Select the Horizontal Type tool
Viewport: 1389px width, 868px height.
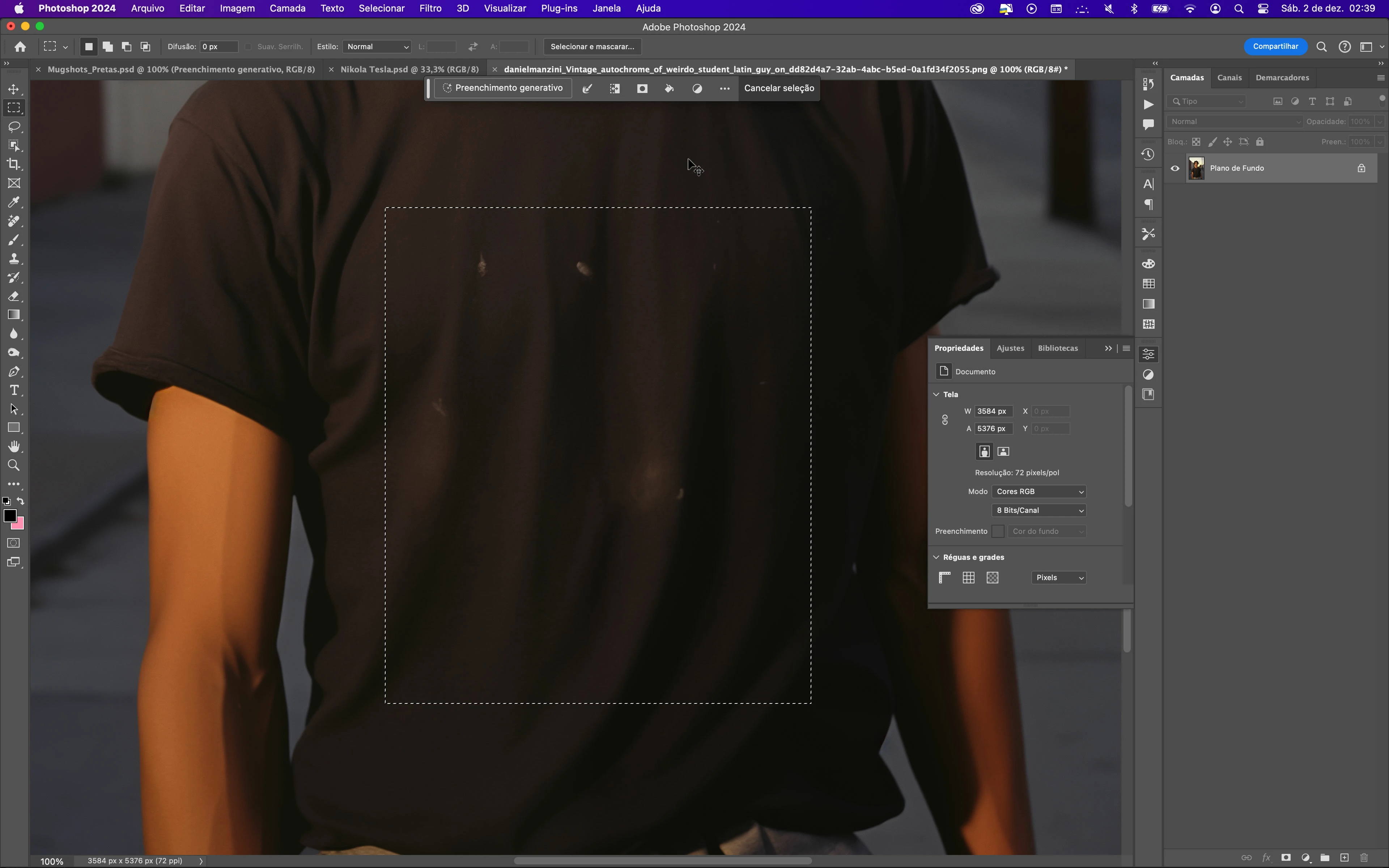click(x=14, y=390)
